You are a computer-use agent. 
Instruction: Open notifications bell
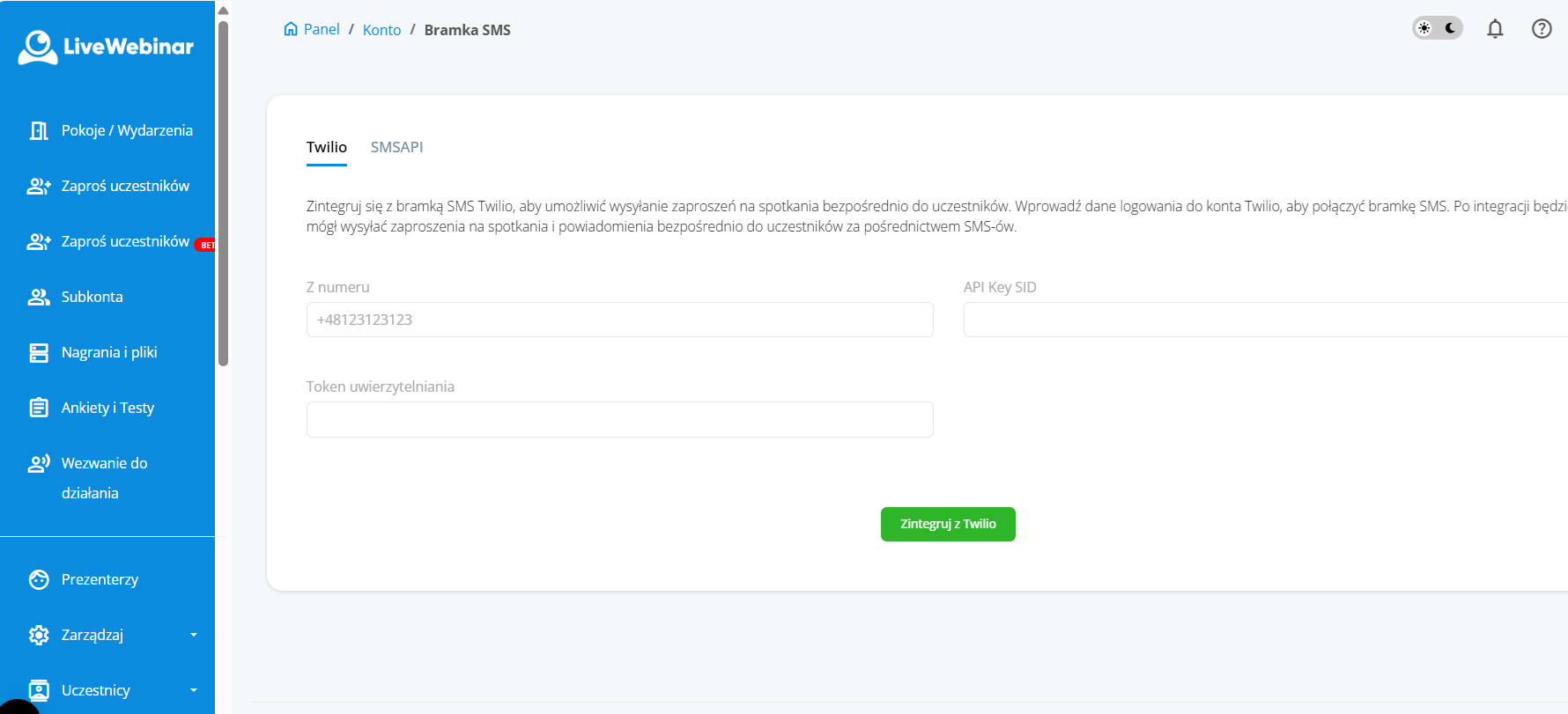click(1495, 29)
